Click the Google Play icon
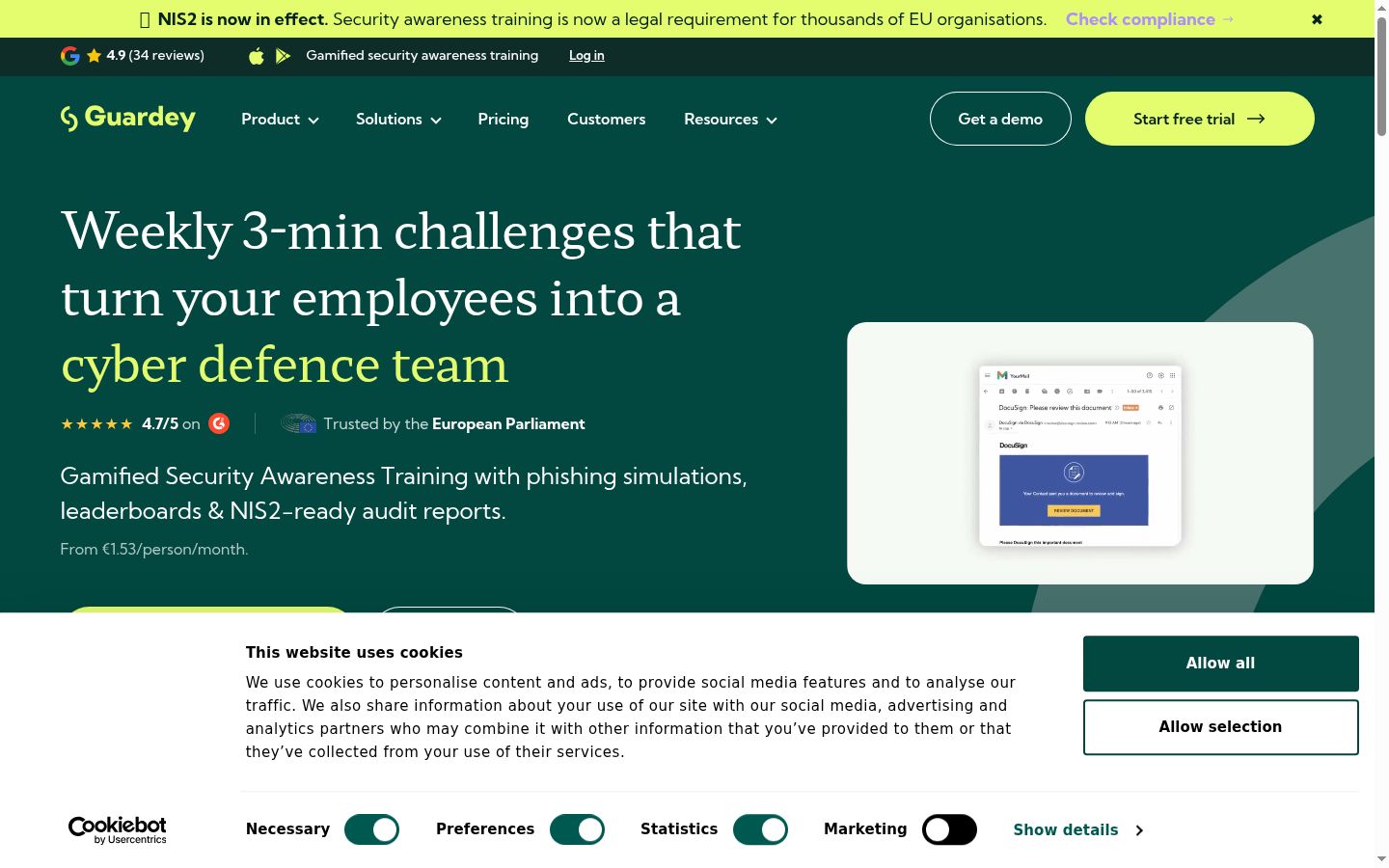The height and width of the screenshot is (868, 1389). (x=283, y=56)
